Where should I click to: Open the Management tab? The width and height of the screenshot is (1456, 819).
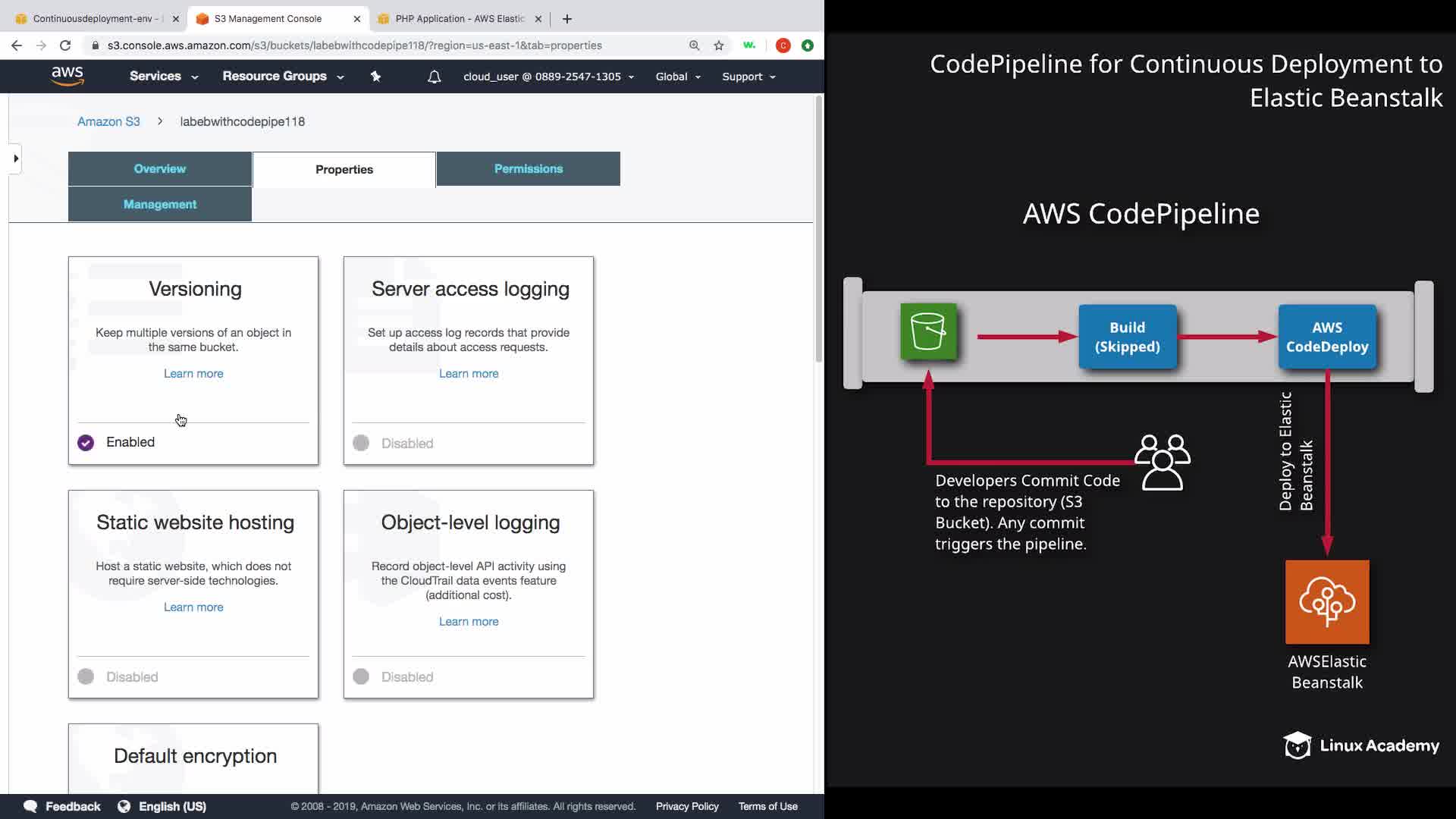(159, 205)
